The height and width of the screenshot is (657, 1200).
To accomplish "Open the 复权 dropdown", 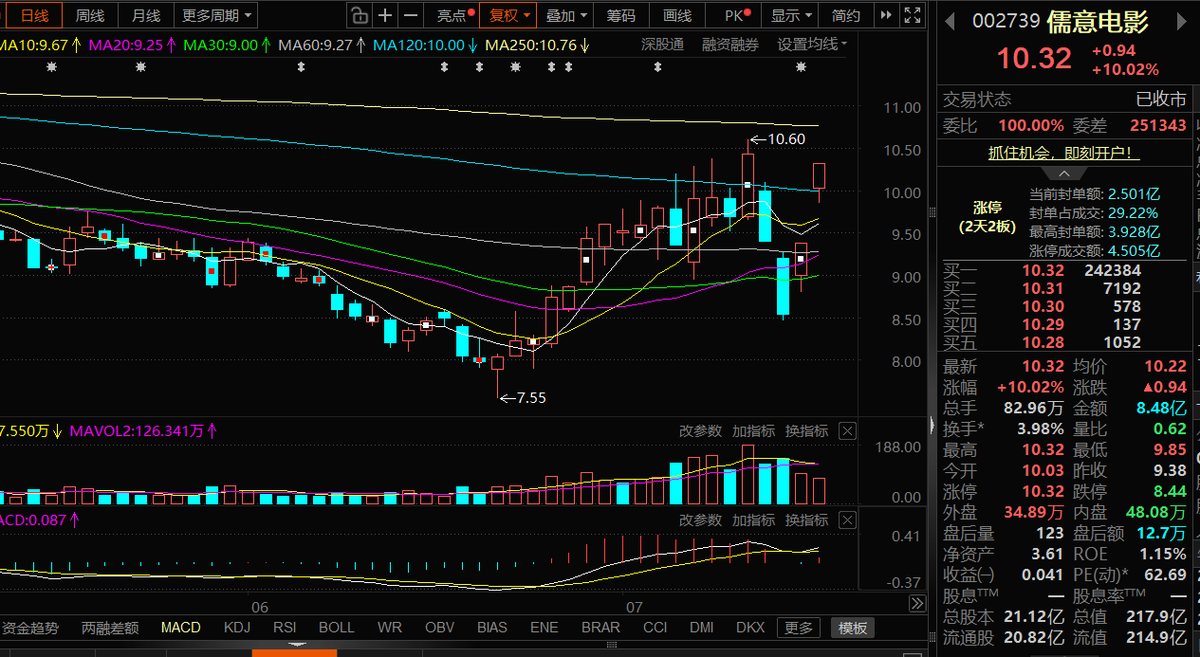I will [x=509, y=15].
